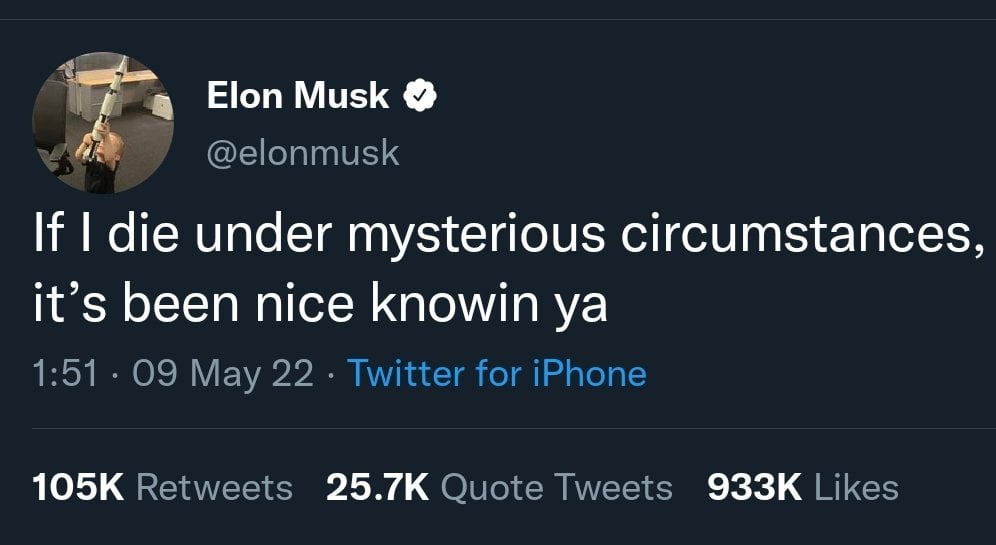Open Elon Musk's profile picture

(x=103, y=122)
